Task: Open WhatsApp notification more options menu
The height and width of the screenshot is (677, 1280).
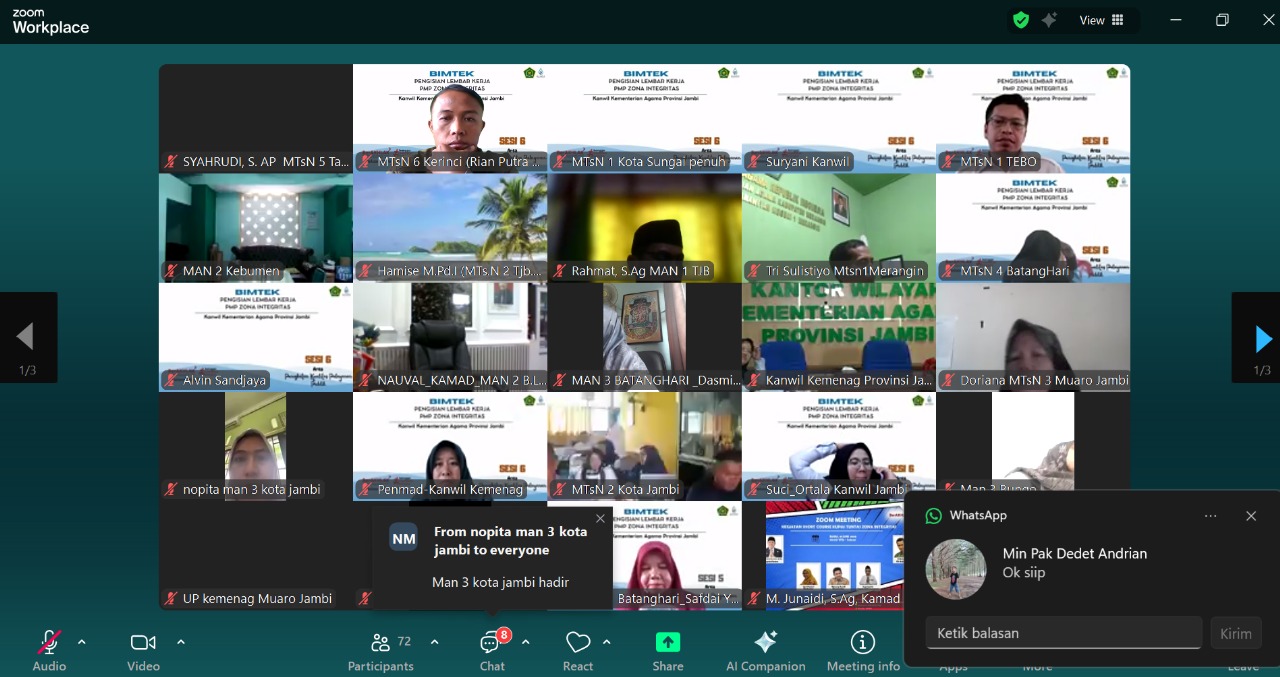Action: pyautogui.click(x=1211, y=516)
